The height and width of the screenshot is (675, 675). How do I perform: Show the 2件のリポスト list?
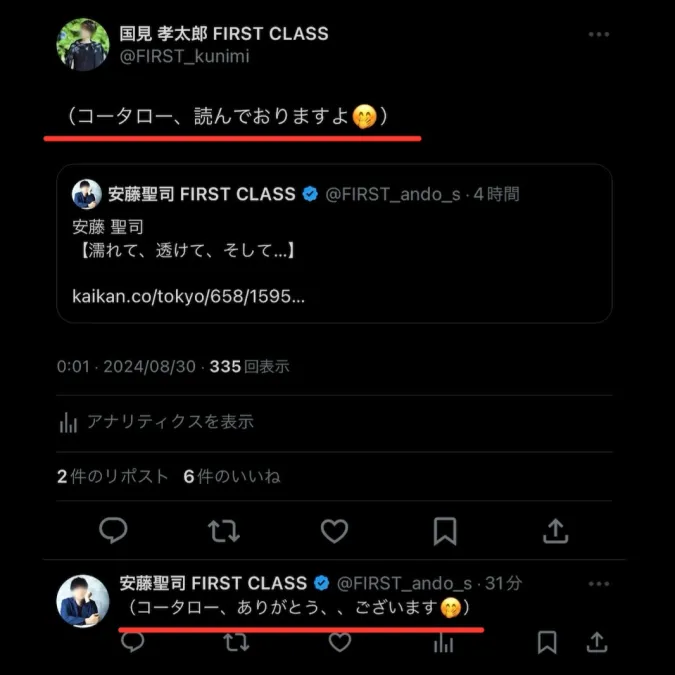tap(112, 477)
